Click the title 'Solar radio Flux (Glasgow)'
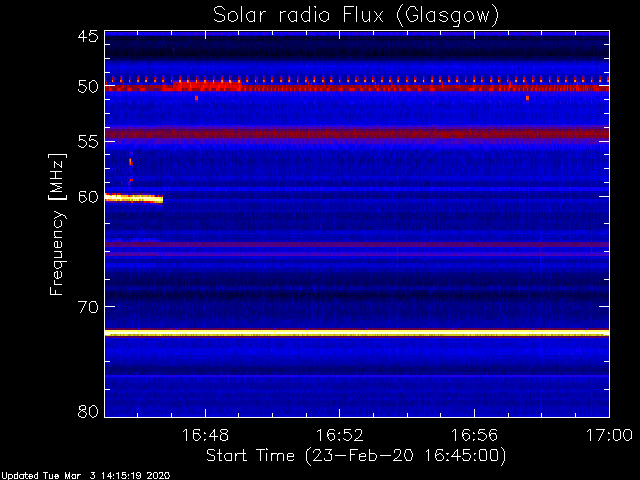 point(356,16)
